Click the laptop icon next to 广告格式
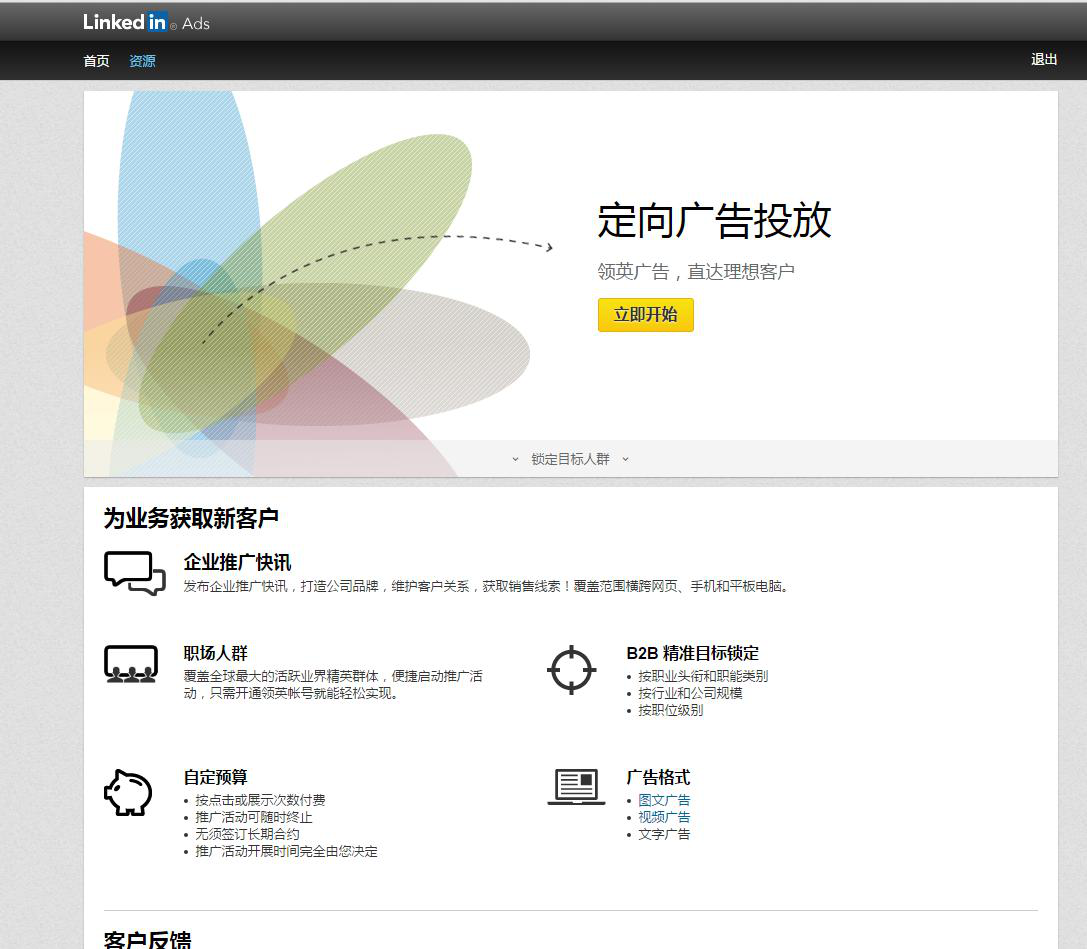Screen dimensions: 1087x949 (x=577, y=787)
